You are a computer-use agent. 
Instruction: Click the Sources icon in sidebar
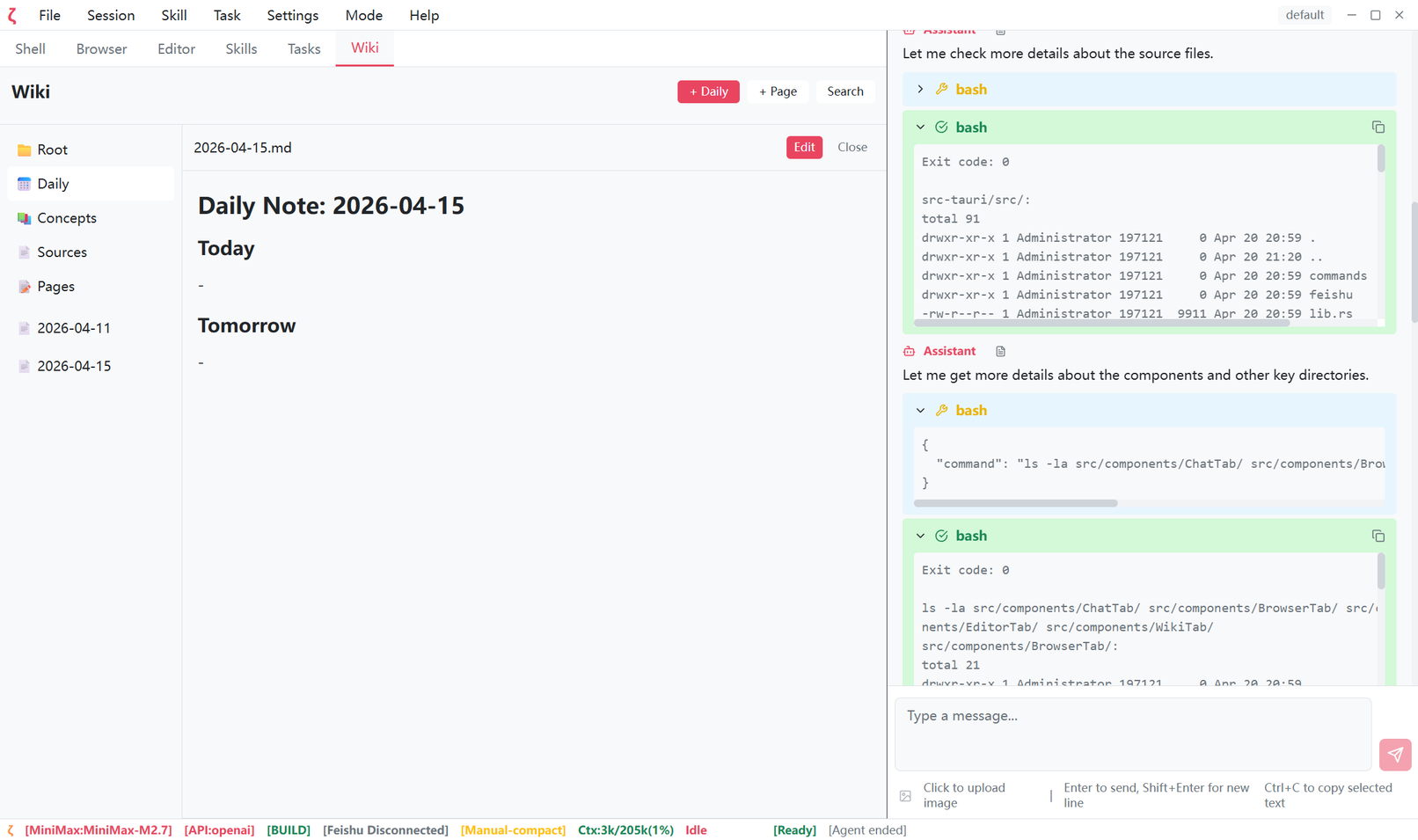(x=25, y=252)
